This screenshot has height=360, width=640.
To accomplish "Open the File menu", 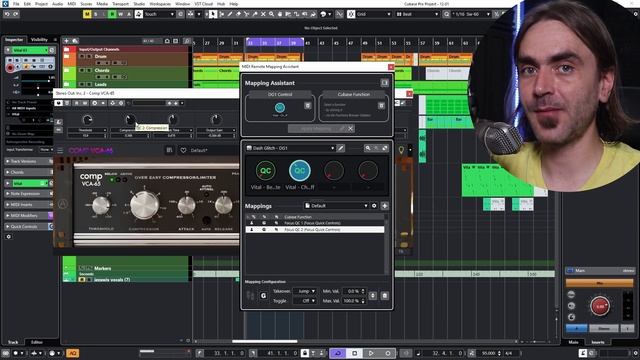I will pyautogui.click(x=16, y=4).
